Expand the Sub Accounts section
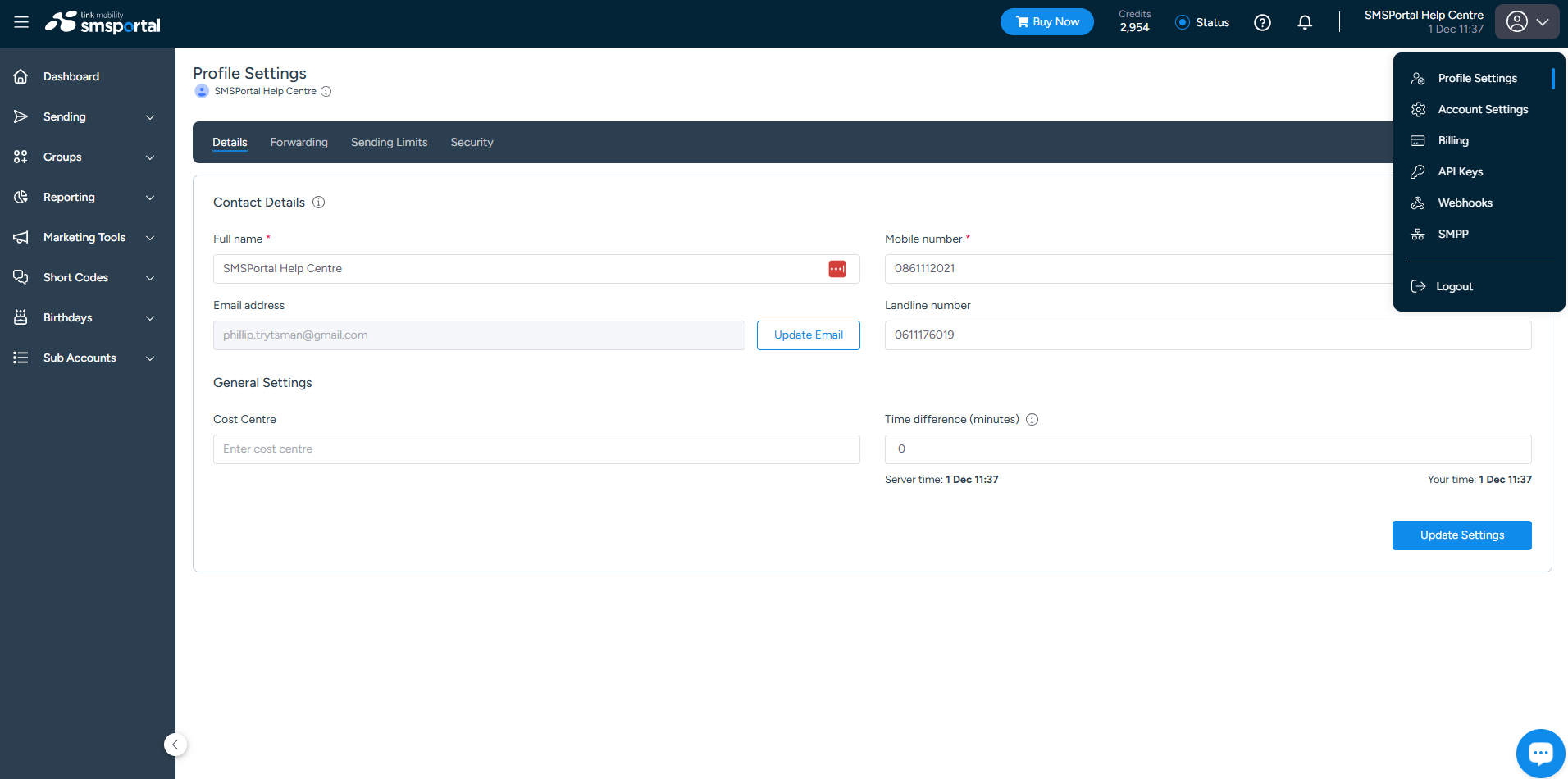The height and width of the screenshot is (779, 1568). (80, 358)
